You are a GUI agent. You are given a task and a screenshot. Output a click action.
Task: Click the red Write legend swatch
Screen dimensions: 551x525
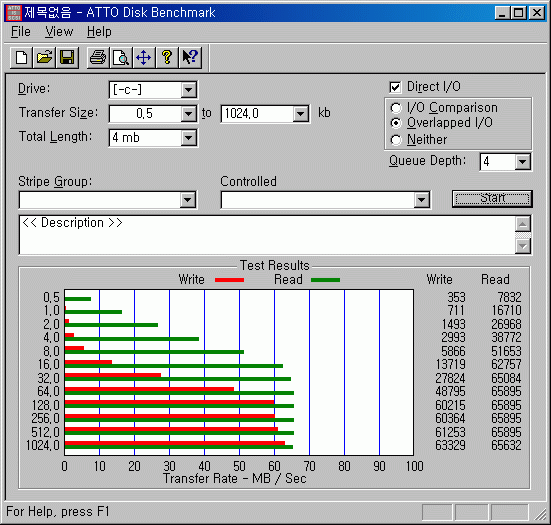click(x=229, y=280)
